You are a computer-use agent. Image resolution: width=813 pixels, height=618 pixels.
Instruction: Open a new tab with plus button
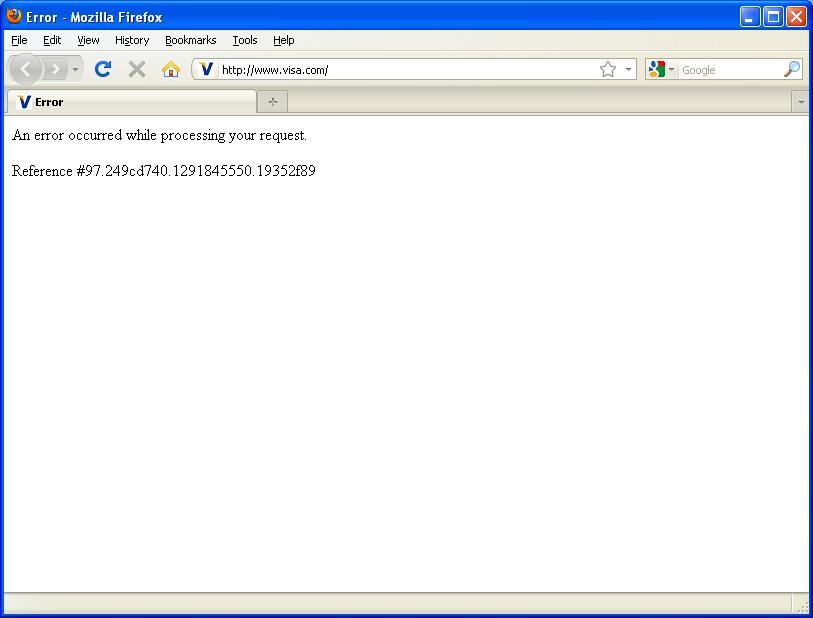point(272,102)
